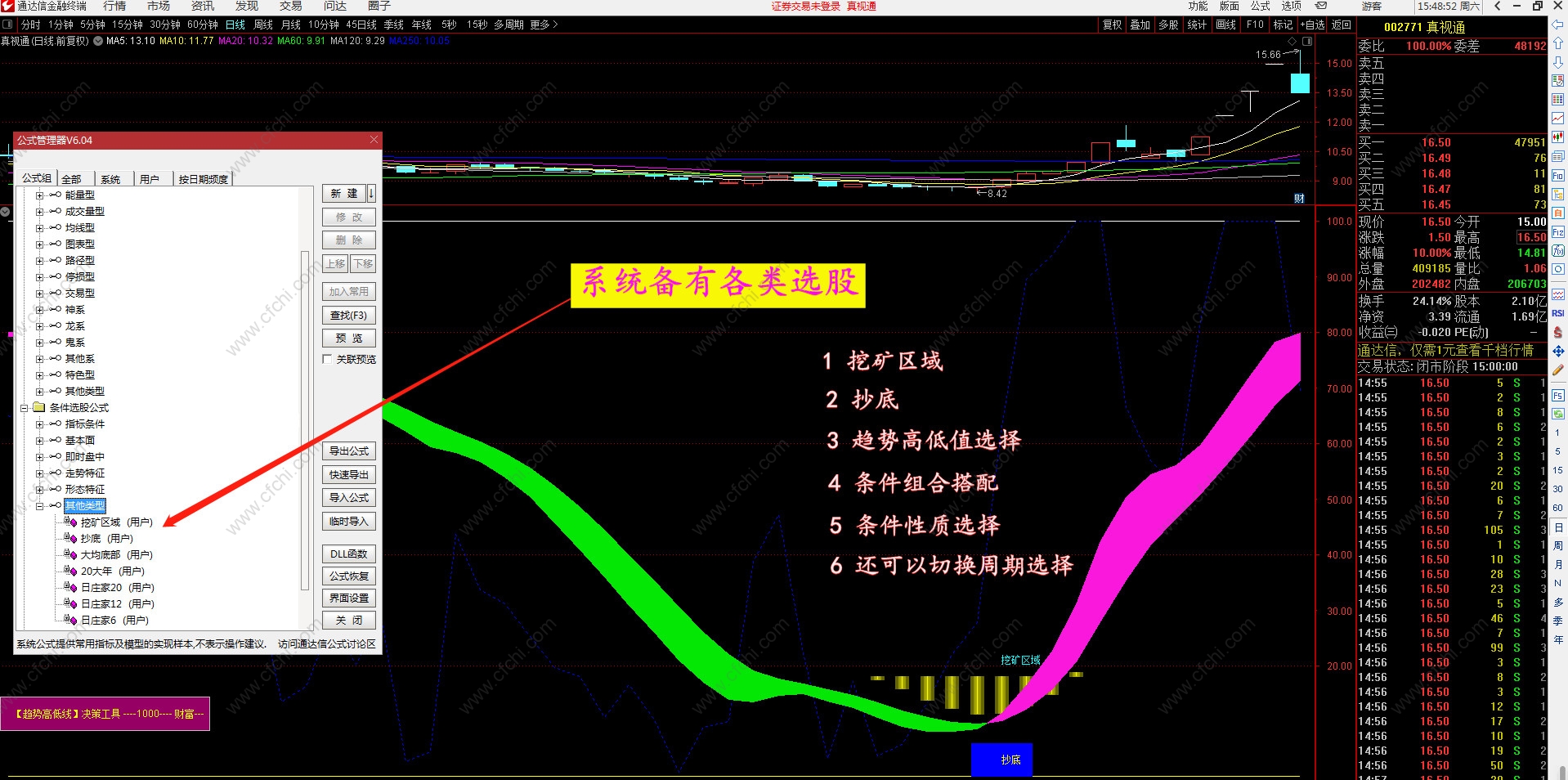1568x780 pixels.
Task: Select the 抄底 (用户) formula
Action: point(107,539)
